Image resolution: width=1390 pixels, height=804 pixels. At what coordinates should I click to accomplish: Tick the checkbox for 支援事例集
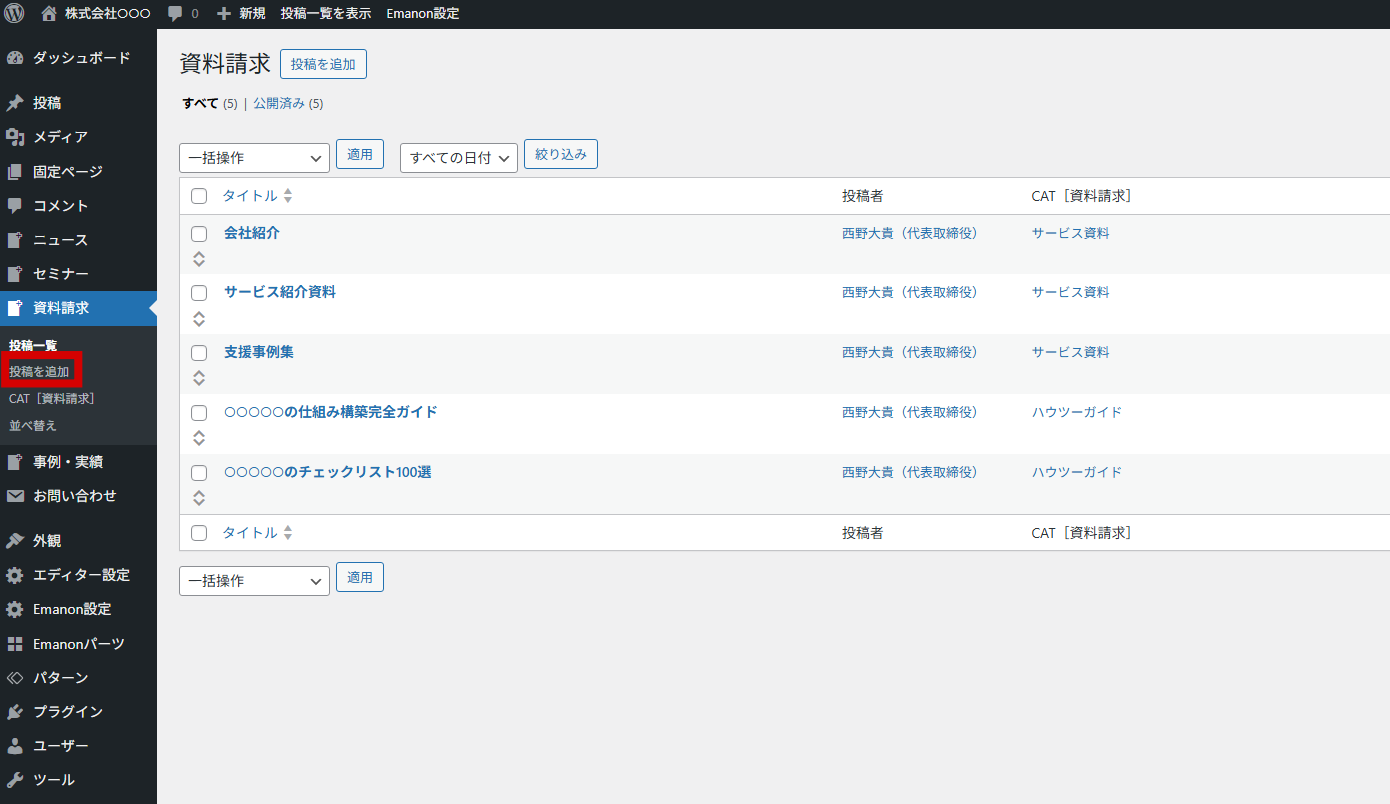[199, 353]
